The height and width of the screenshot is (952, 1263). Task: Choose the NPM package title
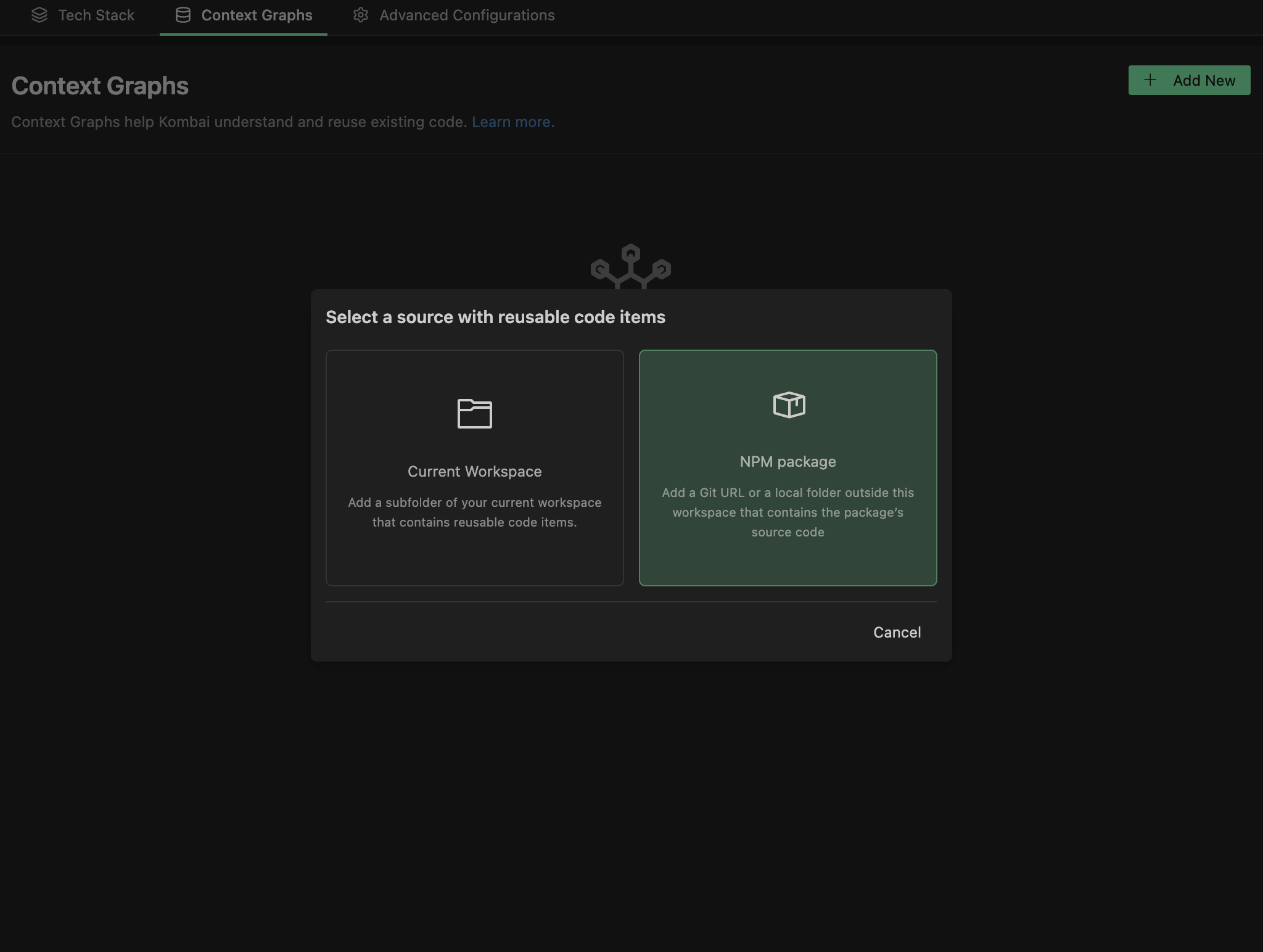pyautogui.click(x=788, y=462)
